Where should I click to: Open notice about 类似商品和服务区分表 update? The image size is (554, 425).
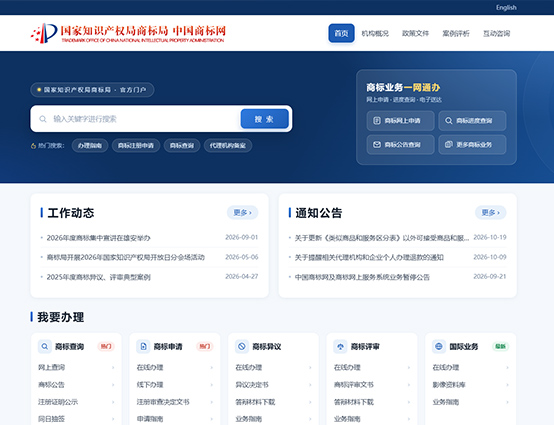tap(382, 238)
